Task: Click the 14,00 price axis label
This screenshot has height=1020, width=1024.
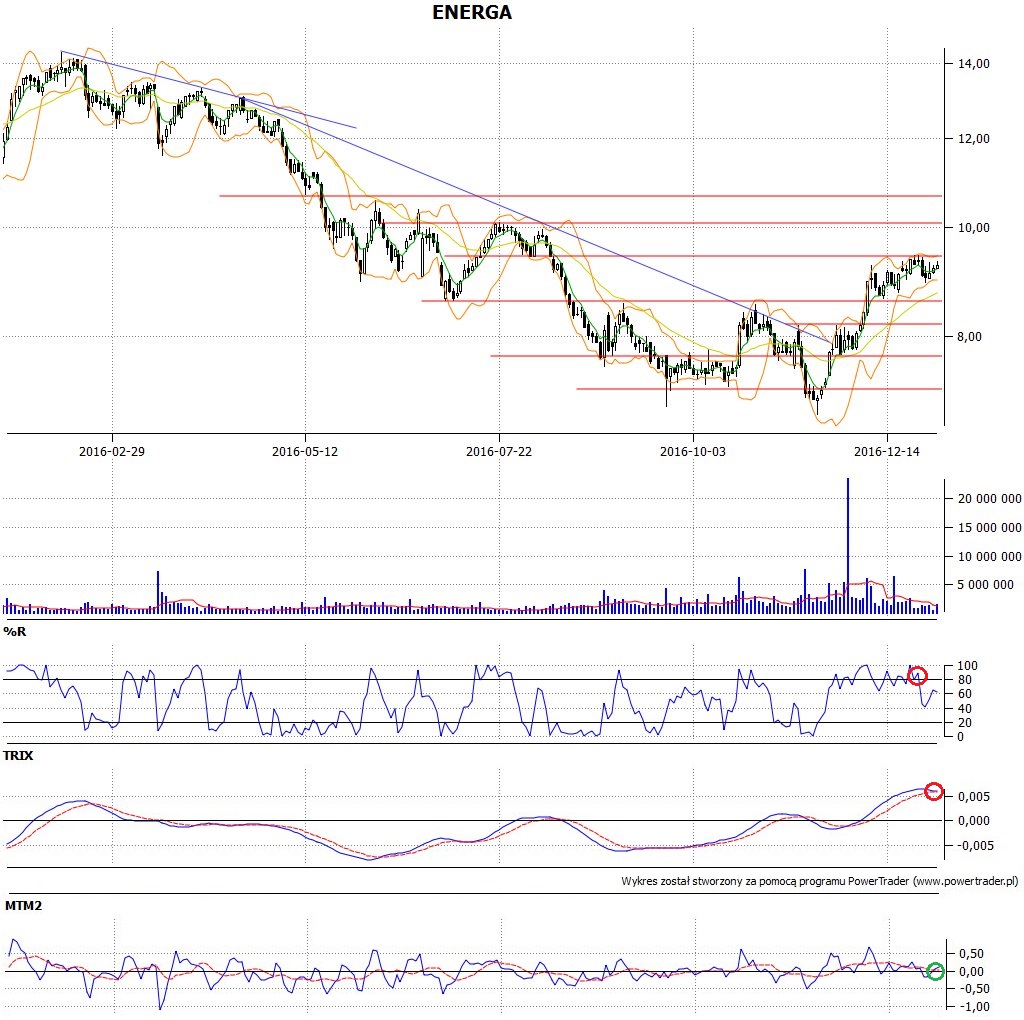Action: coord(974,63)
